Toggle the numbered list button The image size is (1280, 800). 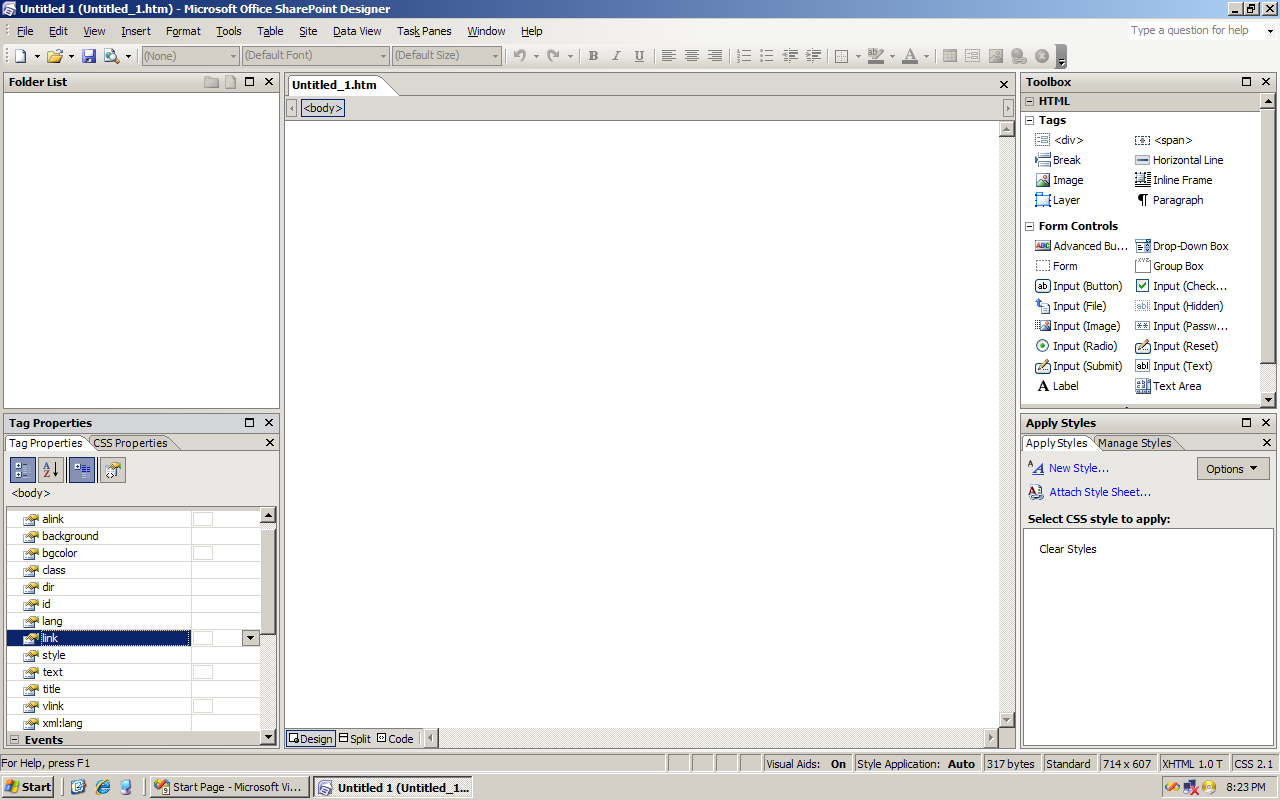(744, 56)
